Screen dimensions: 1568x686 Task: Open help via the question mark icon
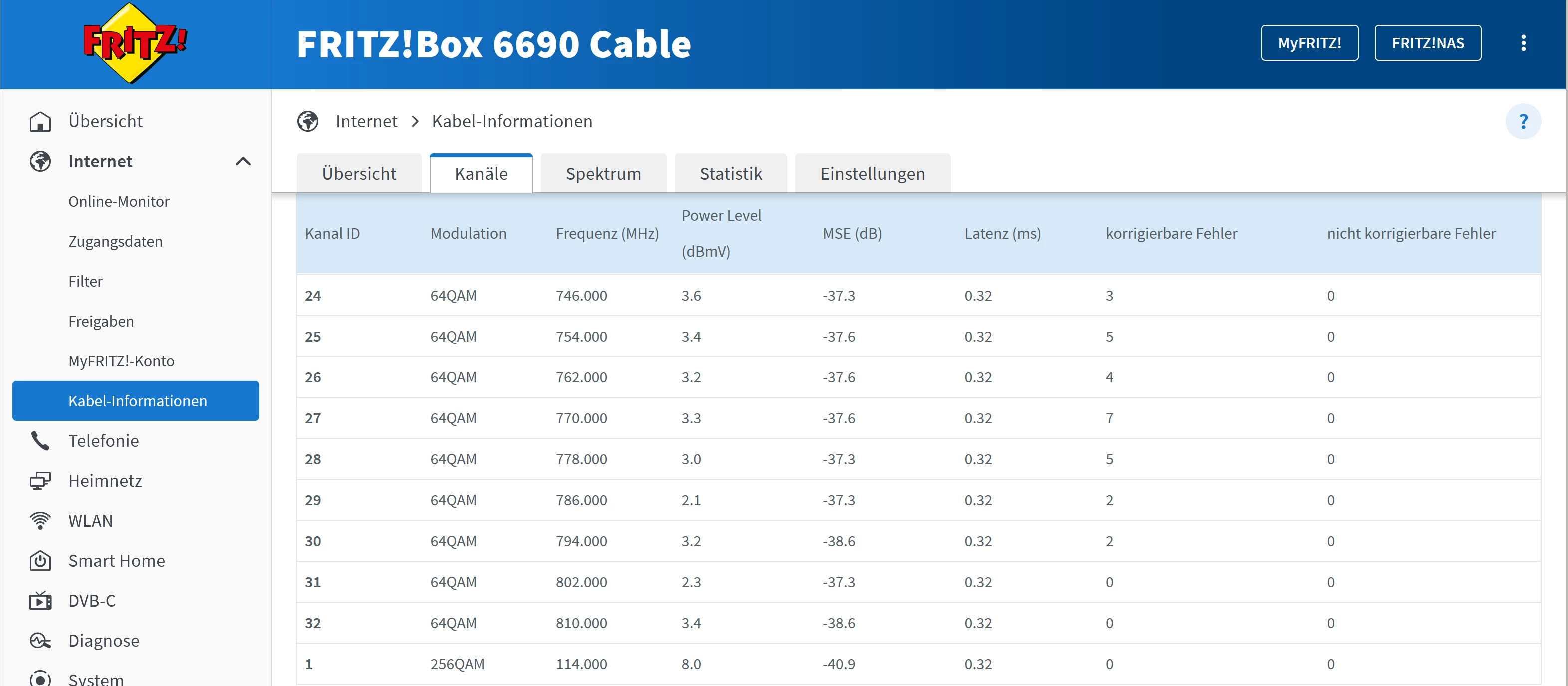(1523, 122)
